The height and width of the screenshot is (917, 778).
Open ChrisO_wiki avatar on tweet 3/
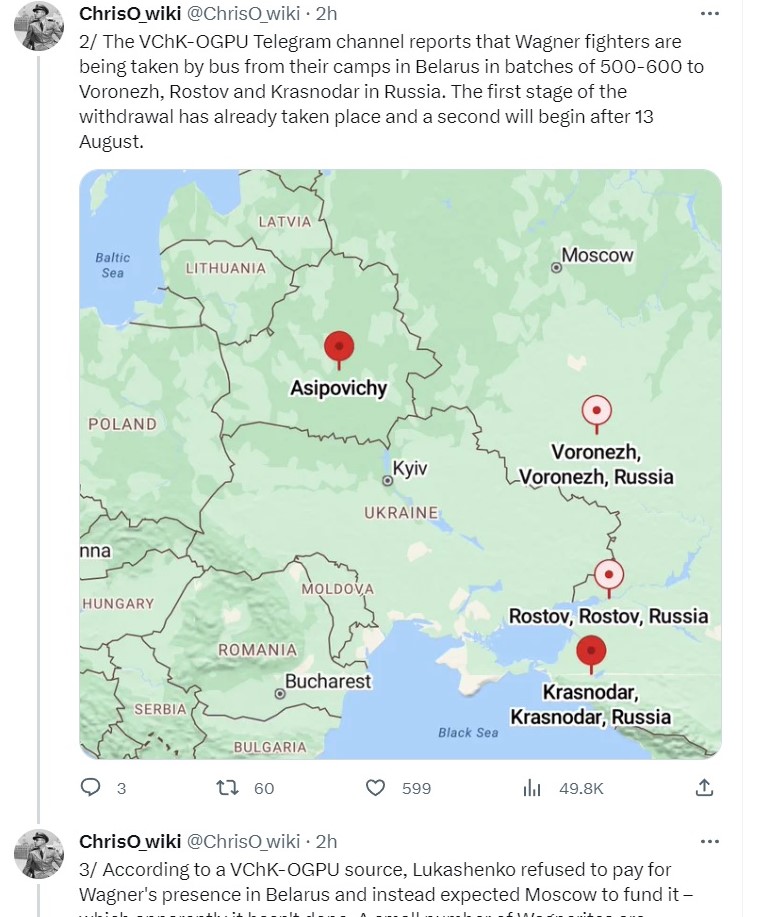coord(39,852)
